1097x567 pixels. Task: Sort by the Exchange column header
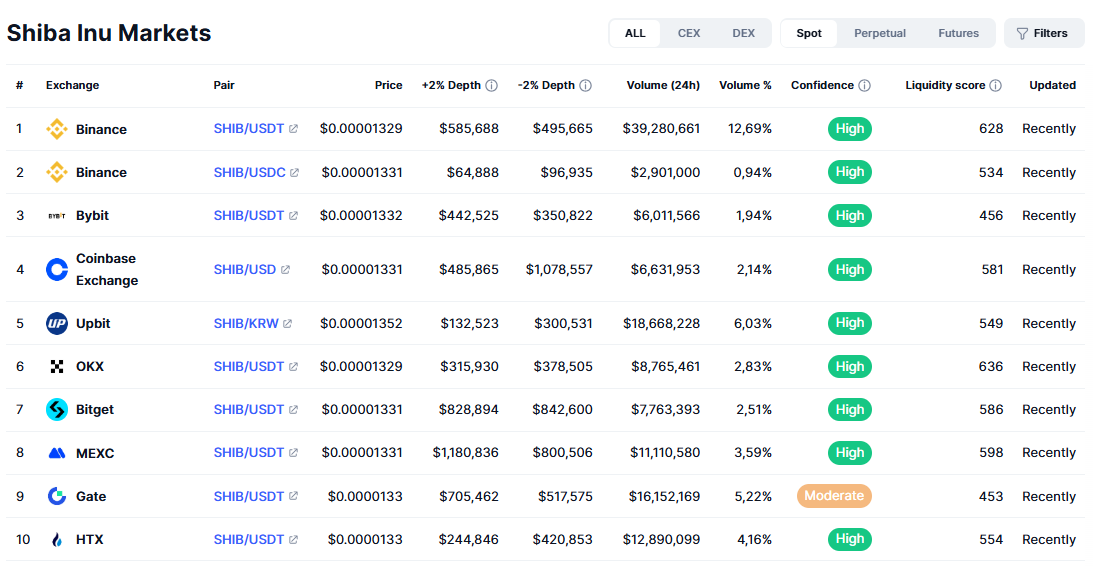pos(73,85)
